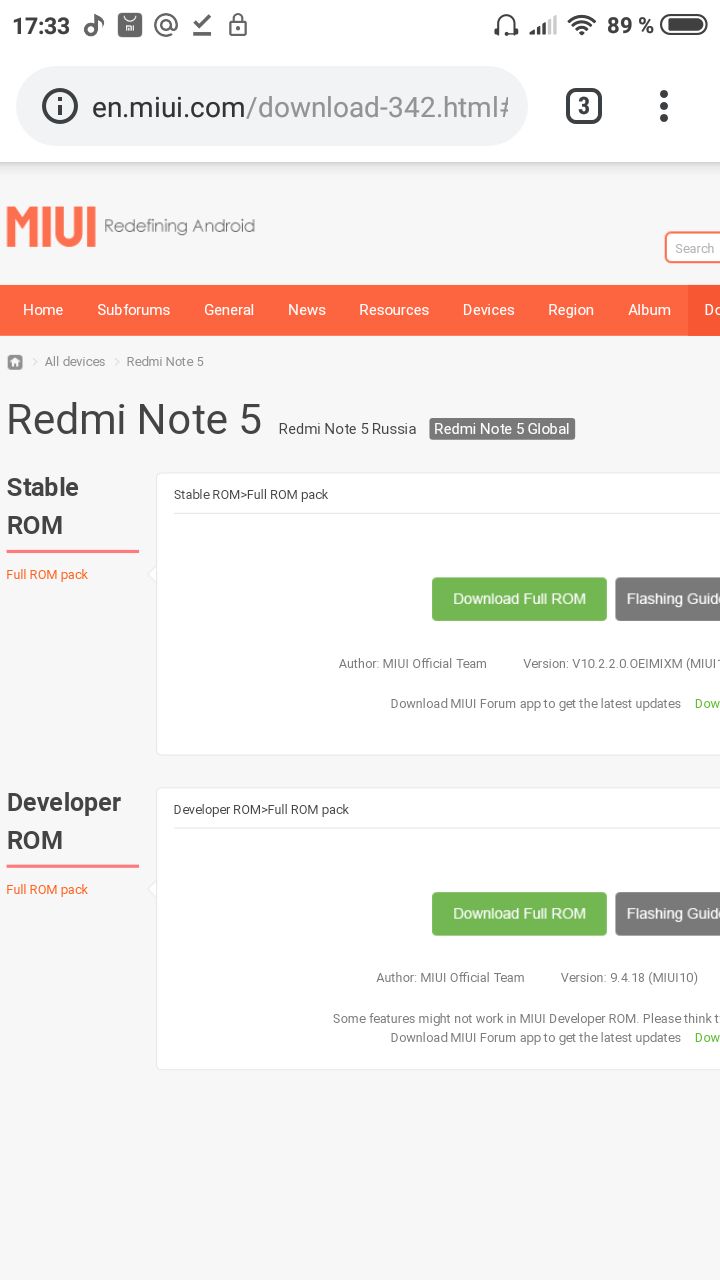Open the Home menu item

[x=43, y=310]
